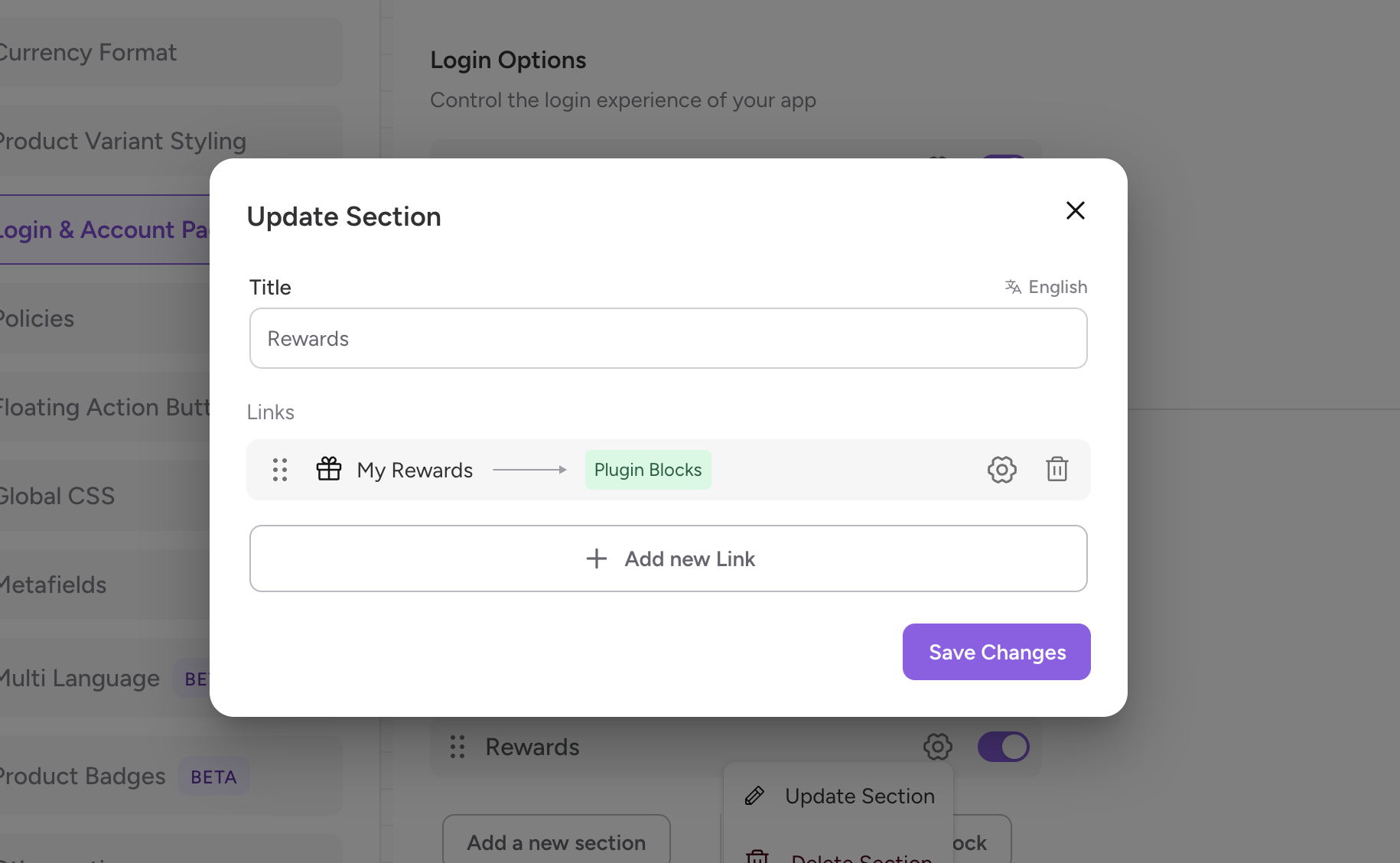Delete the My Rewards link trash icon
The height and width of the screenshot is (863, 1400).
pyautogui.click(x=1057, y=469)
